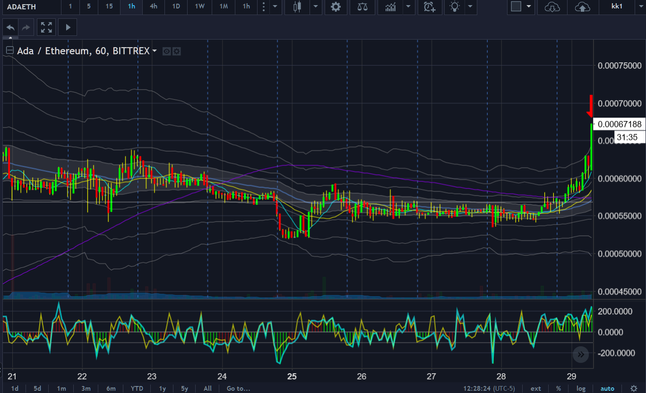Select 1D interval

coord(176,7)
